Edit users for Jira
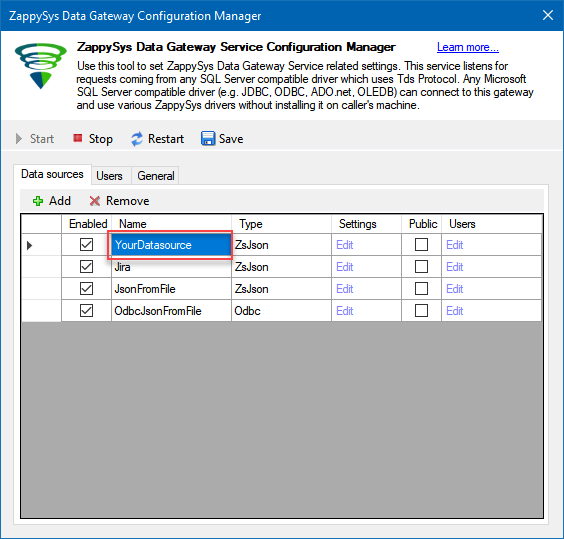Image resolution: width=564 pixels, height=539 pixels. (x=455, y=267)
